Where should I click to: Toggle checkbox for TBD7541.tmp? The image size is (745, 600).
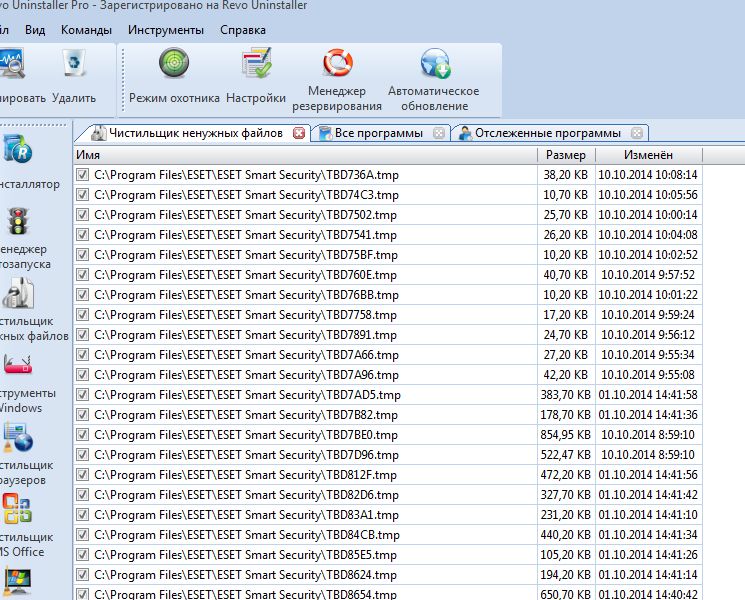click(83, 235)
